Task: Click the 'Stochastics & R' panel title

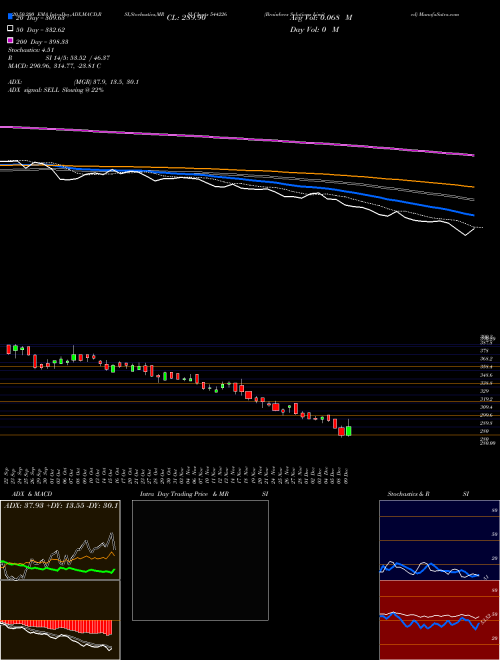Action: point(408,494)
